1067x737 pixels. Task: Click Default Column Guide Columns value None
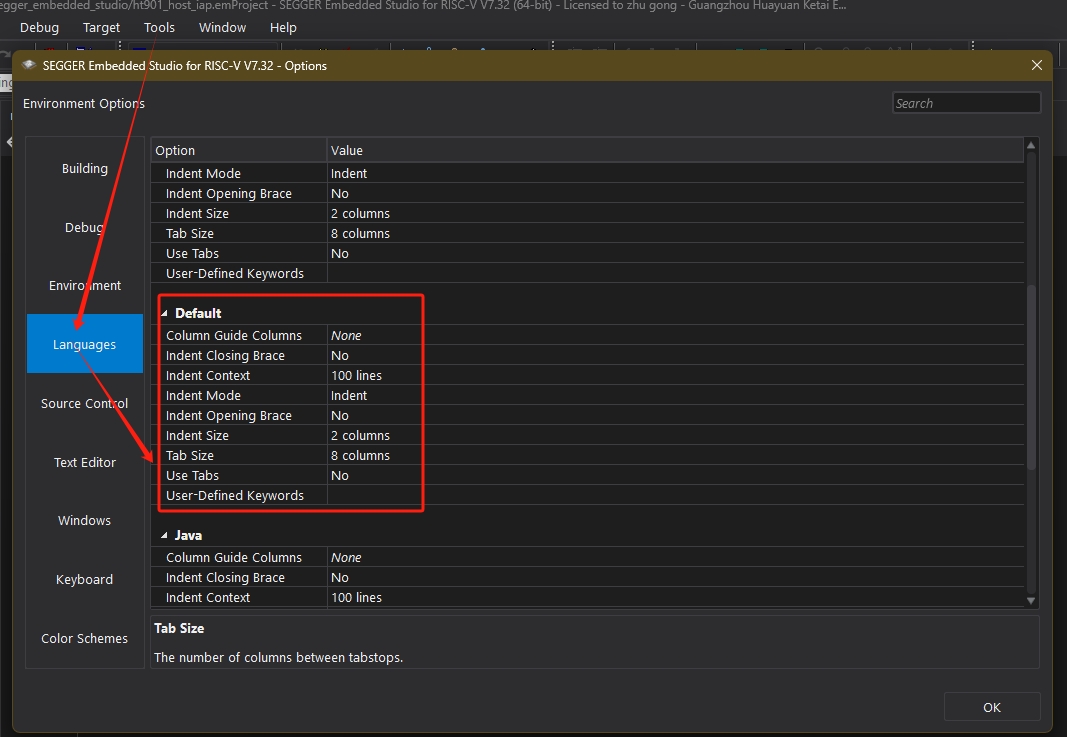[x=346, y=335]
